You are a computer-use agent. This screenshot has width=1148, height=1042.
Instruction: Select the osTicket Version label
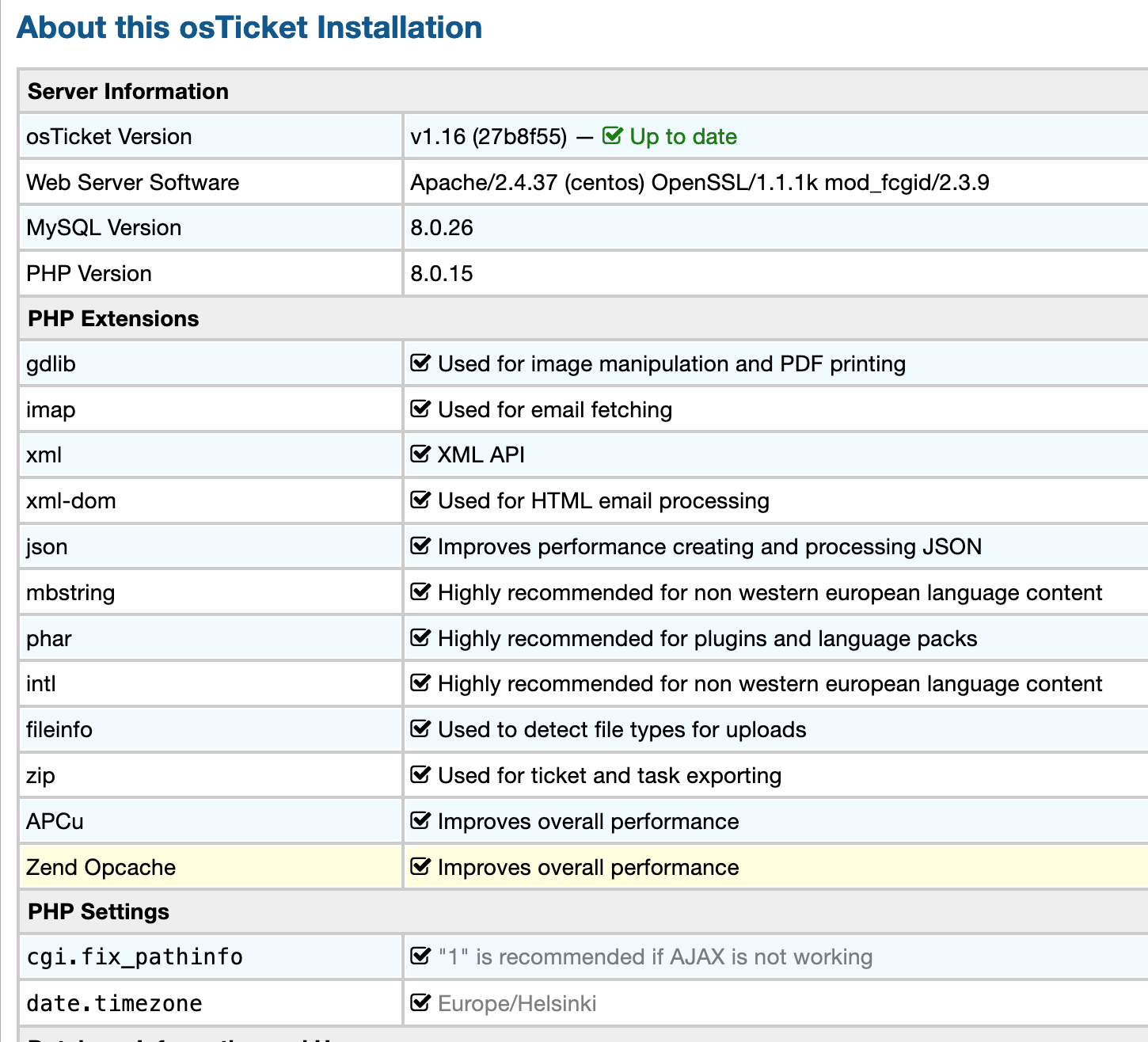click(109, 136)
